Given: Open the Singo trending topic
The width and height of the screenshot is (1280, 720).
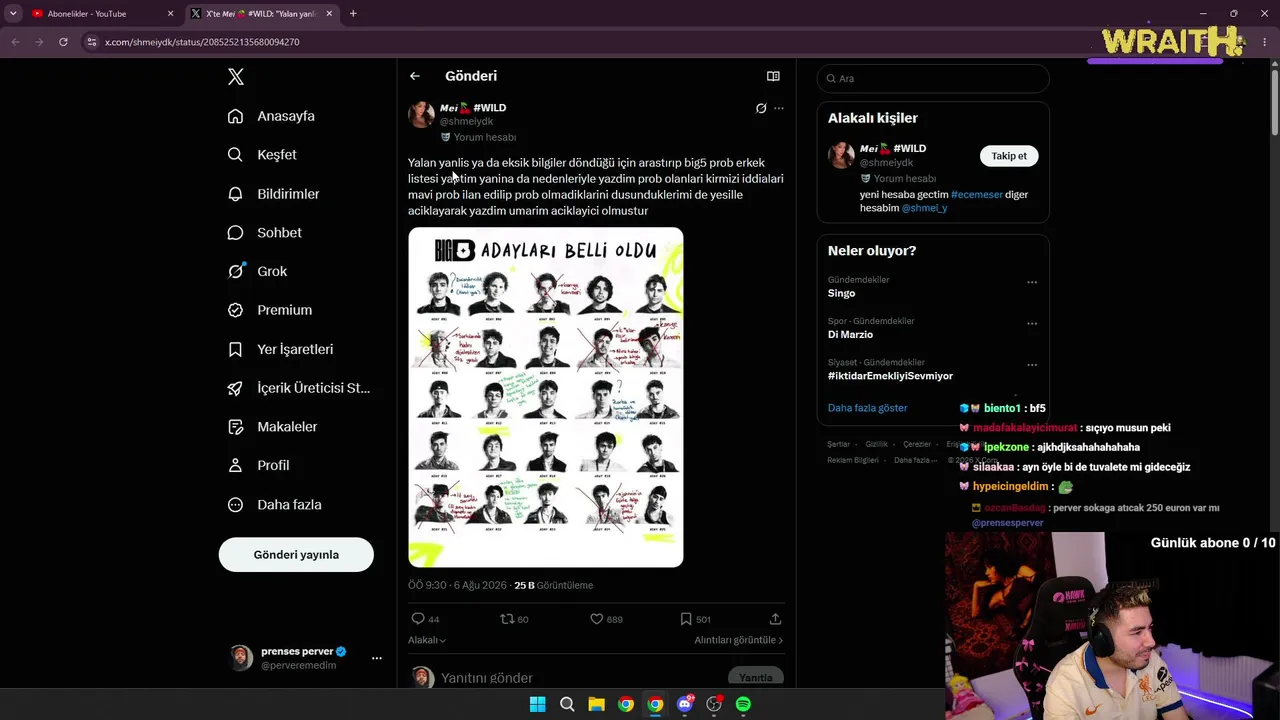Looking at the screenshot, I should [841, 294].
